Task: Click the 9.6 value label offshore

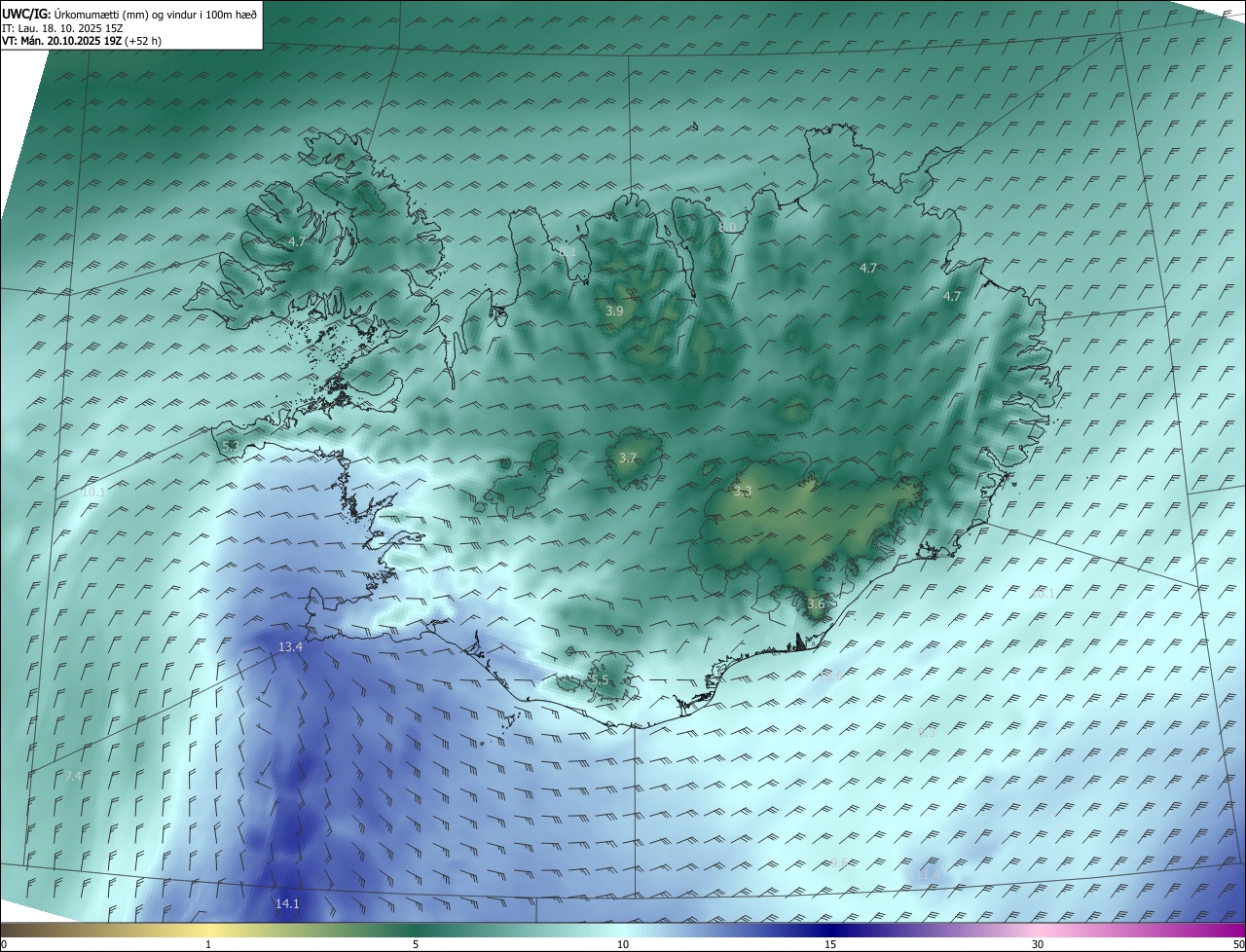Action: (838, 862)
